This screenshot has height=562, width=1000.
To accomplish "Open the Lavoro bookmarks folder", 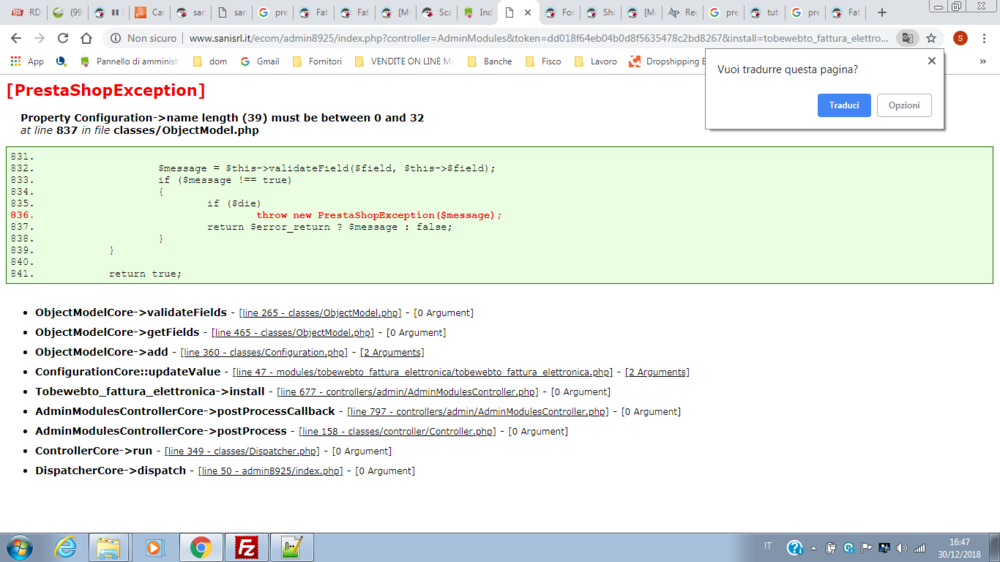I will 596,61.
